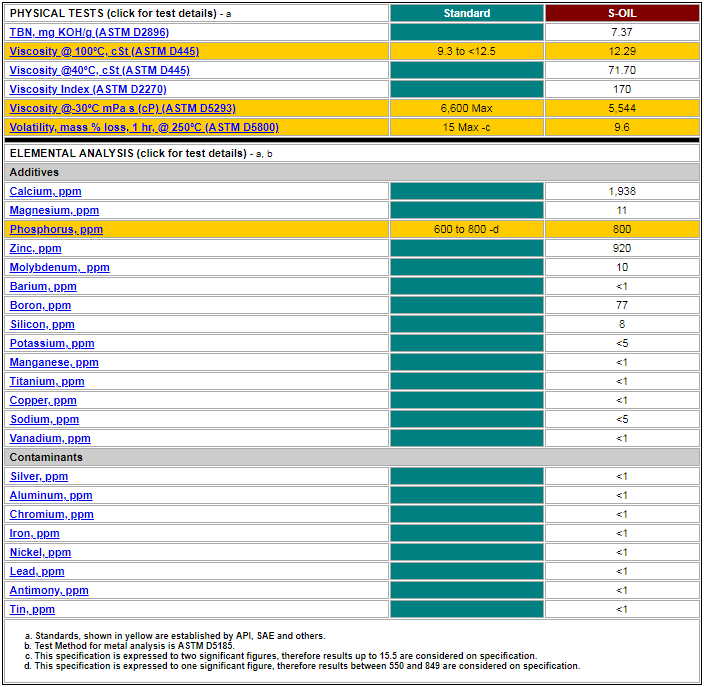Click the Lead, ppm link
Viewport: 704px width, 687px height.
point(37,571)
